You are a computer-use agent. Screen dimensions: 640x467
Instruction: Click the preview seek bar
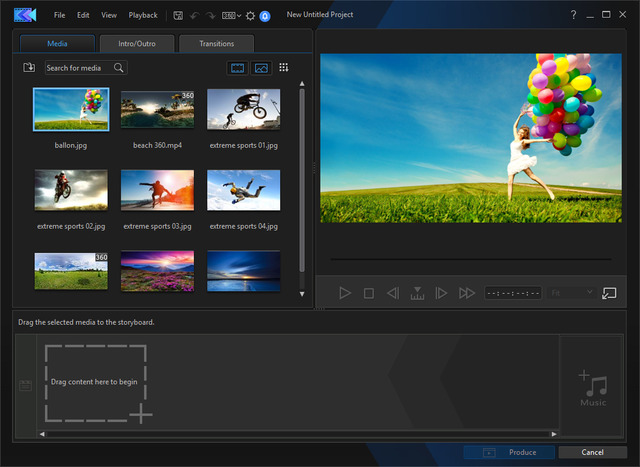470,260
